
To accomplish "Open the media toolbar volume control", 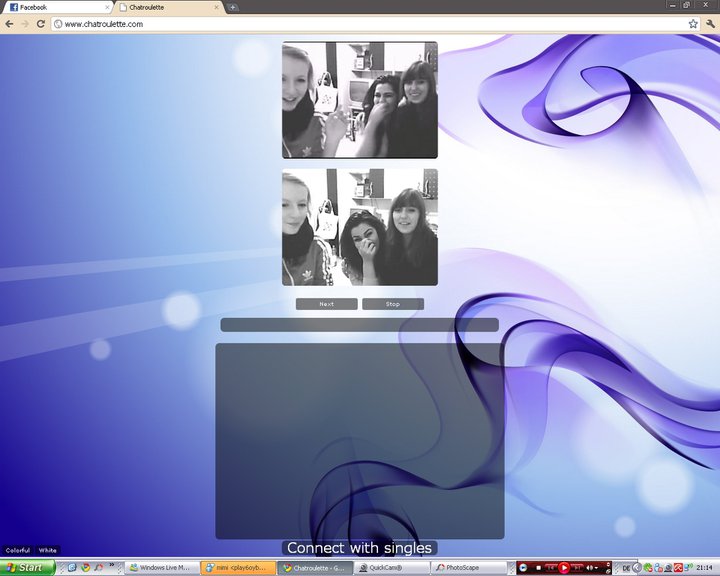I will tap(592, 568).
